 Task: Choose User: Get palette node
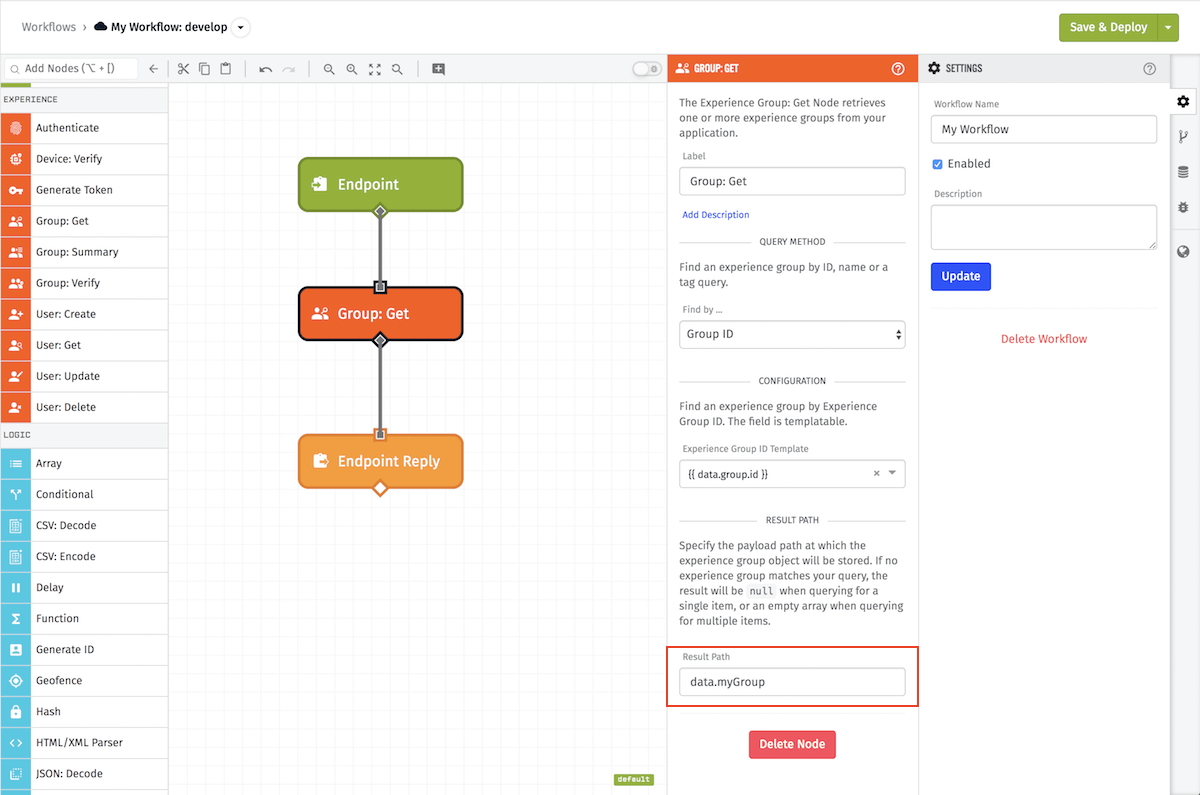pos(84,345)
